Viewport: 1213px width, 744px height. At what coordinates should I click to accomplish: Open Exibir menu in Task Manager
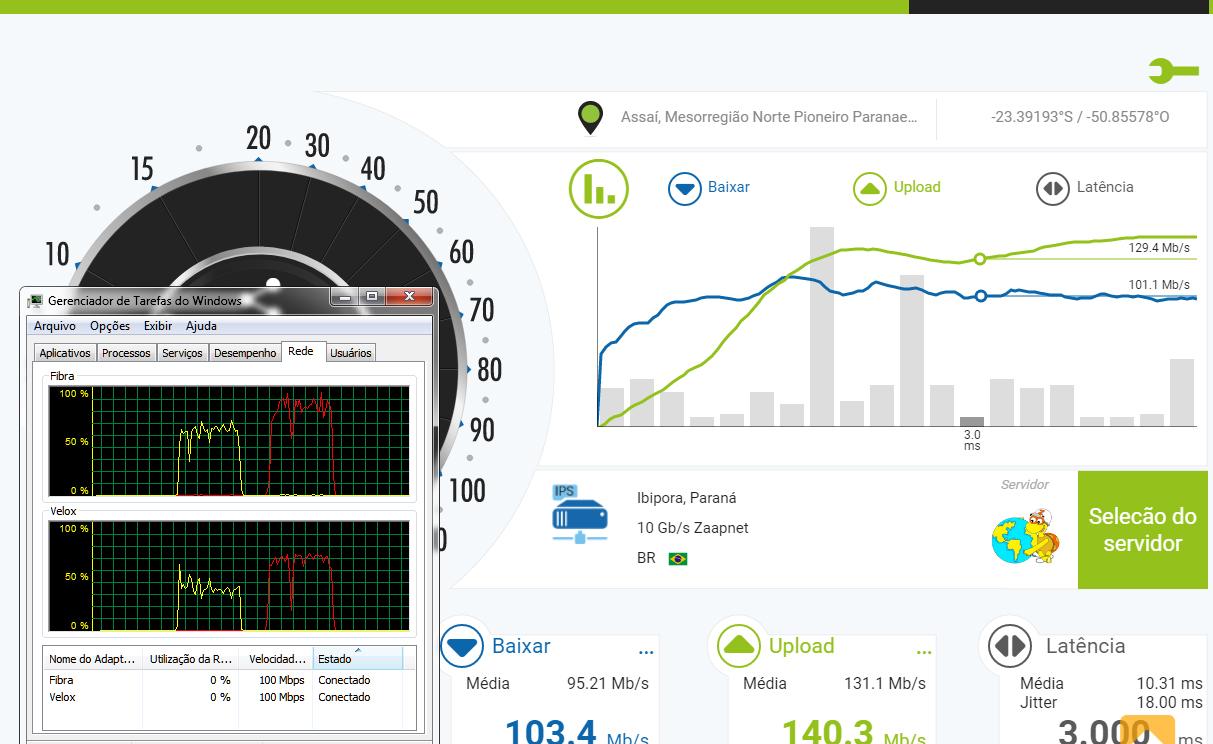[x=158, y=326]
